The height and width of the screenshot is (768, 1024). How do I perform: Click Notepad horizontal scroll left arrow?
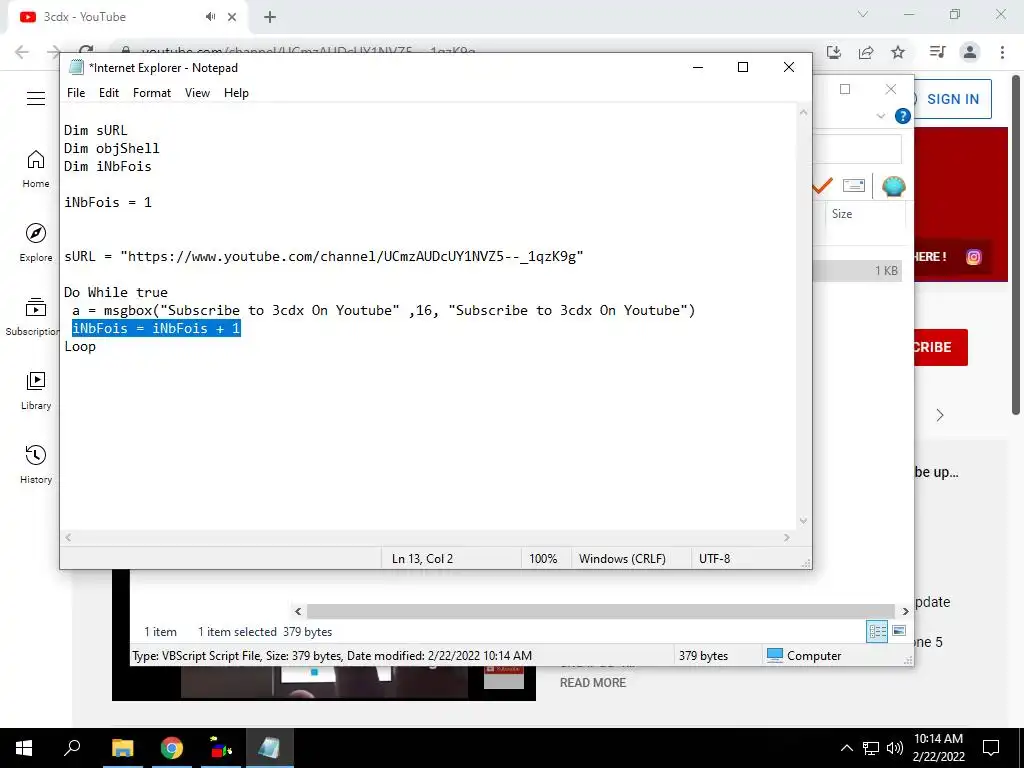tap(68, 537)
